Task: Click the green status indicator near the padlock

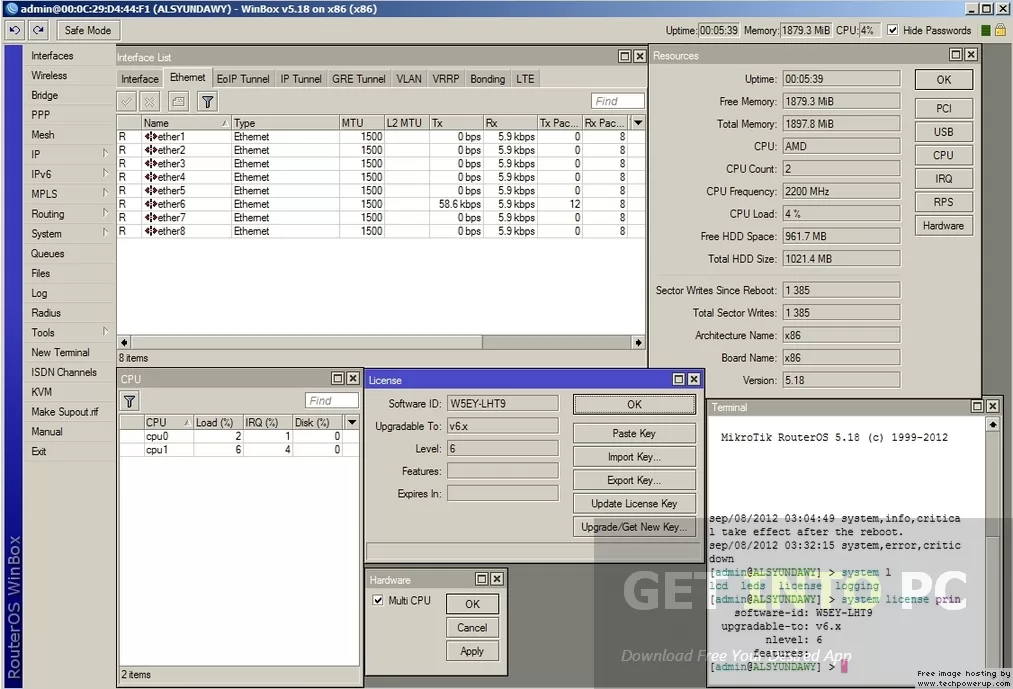Action: (986, 30)
